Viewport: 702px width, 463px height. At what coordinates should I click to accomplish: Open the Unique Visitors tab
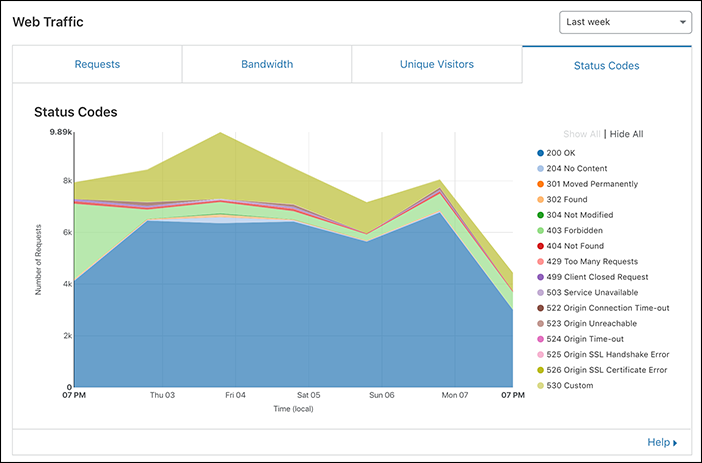tap(437, 65)
